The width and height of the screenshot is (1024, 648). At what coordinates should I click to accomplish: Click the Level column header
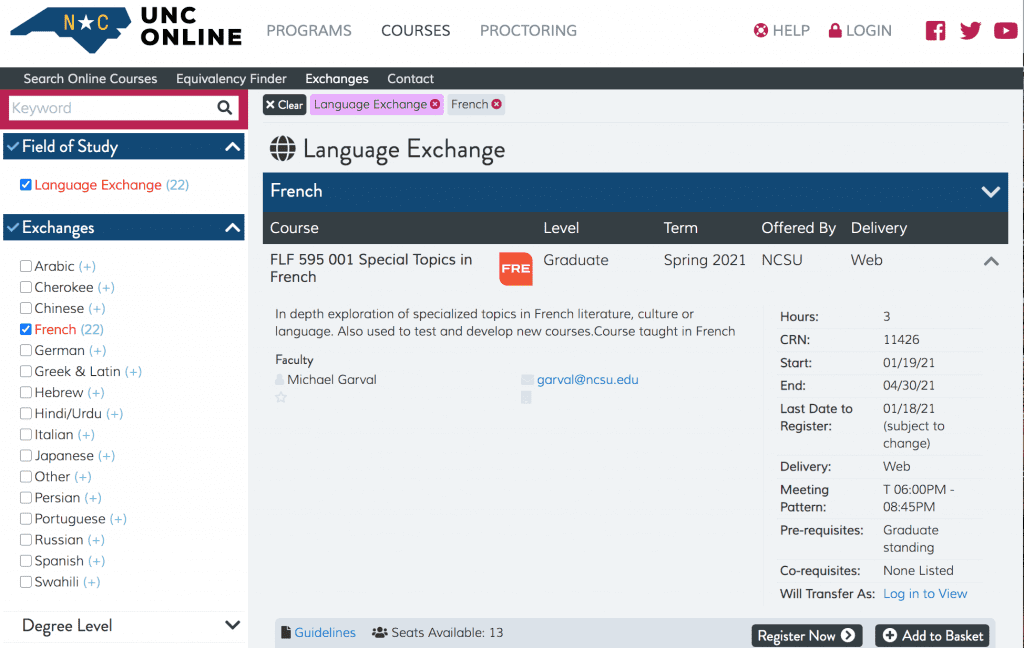tap(561, 228)
